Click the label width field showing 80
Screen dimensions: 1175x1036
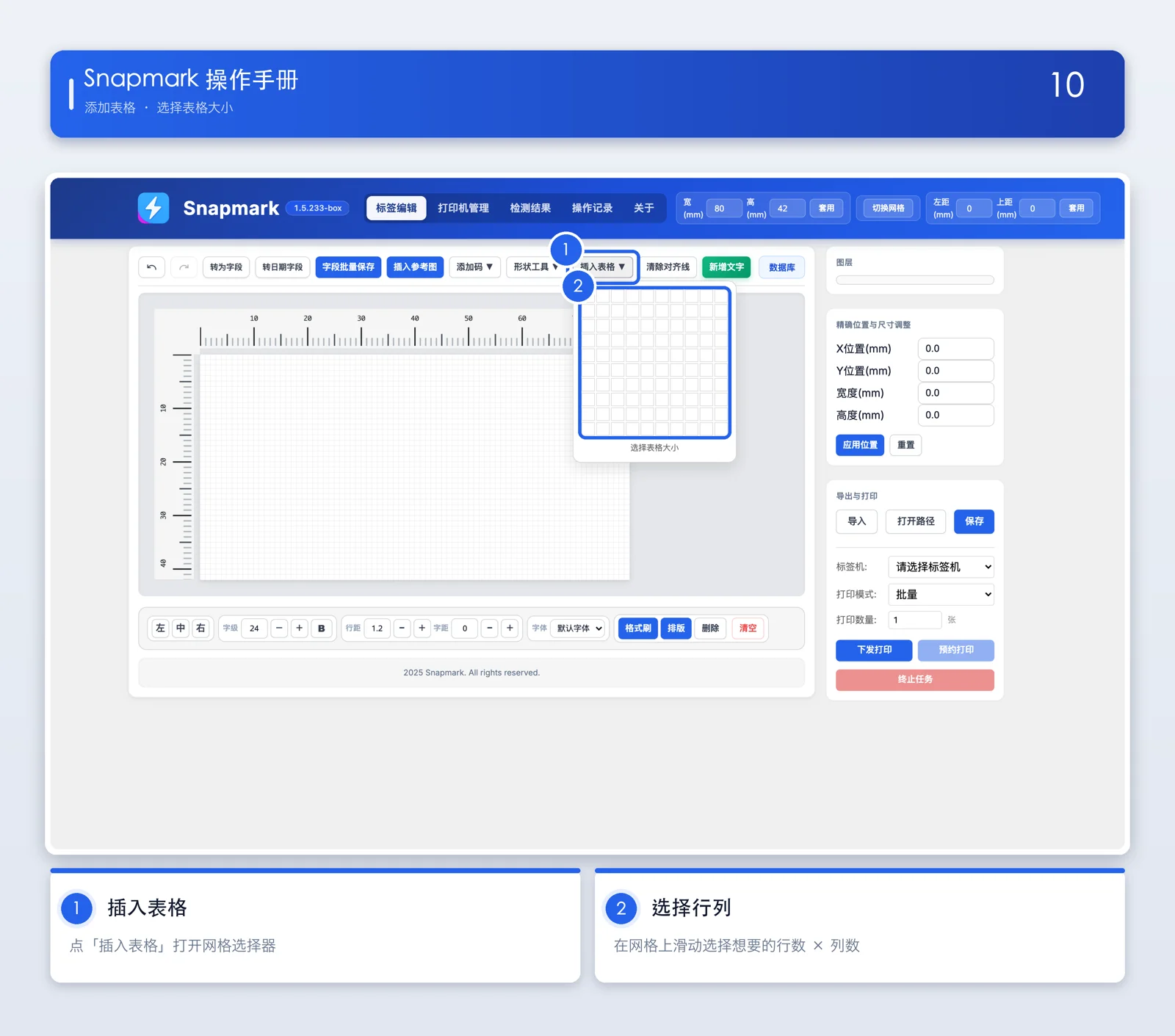click(723, 209)
